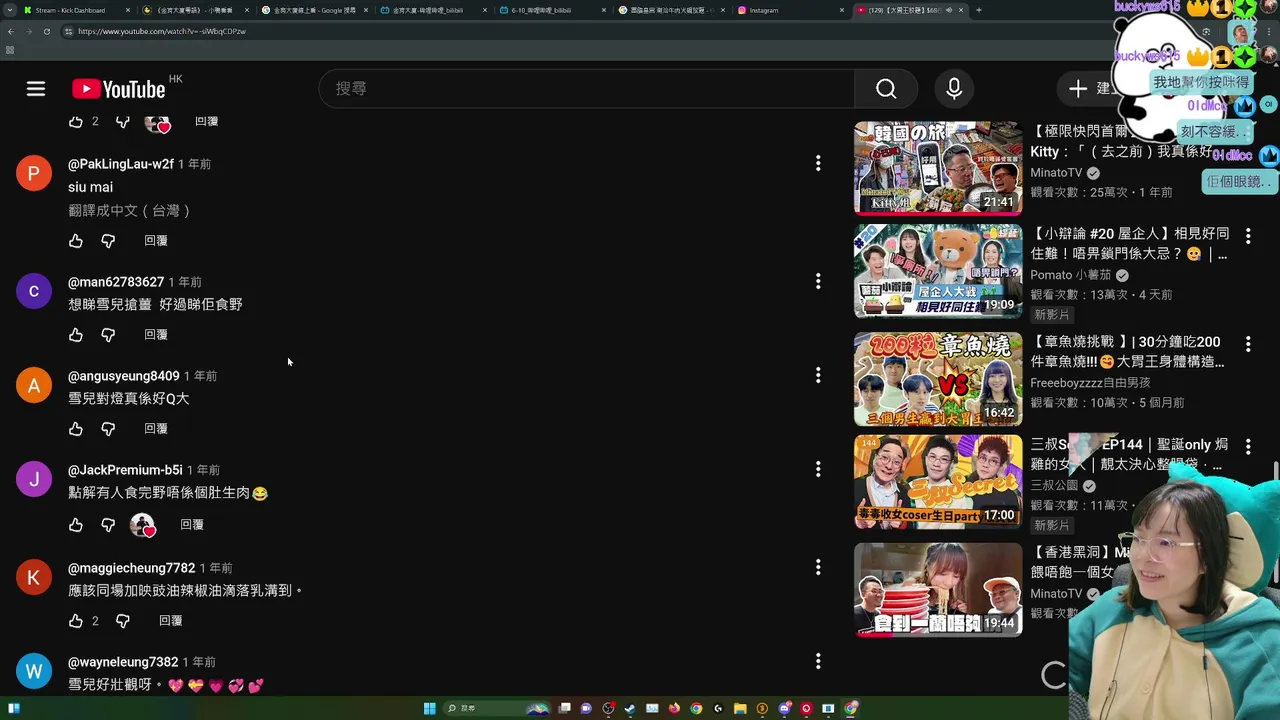The height and width of the screenshot is (720, 1280).
Task: Reply to maggiecheung7782's comment
Action: (171, 621)
